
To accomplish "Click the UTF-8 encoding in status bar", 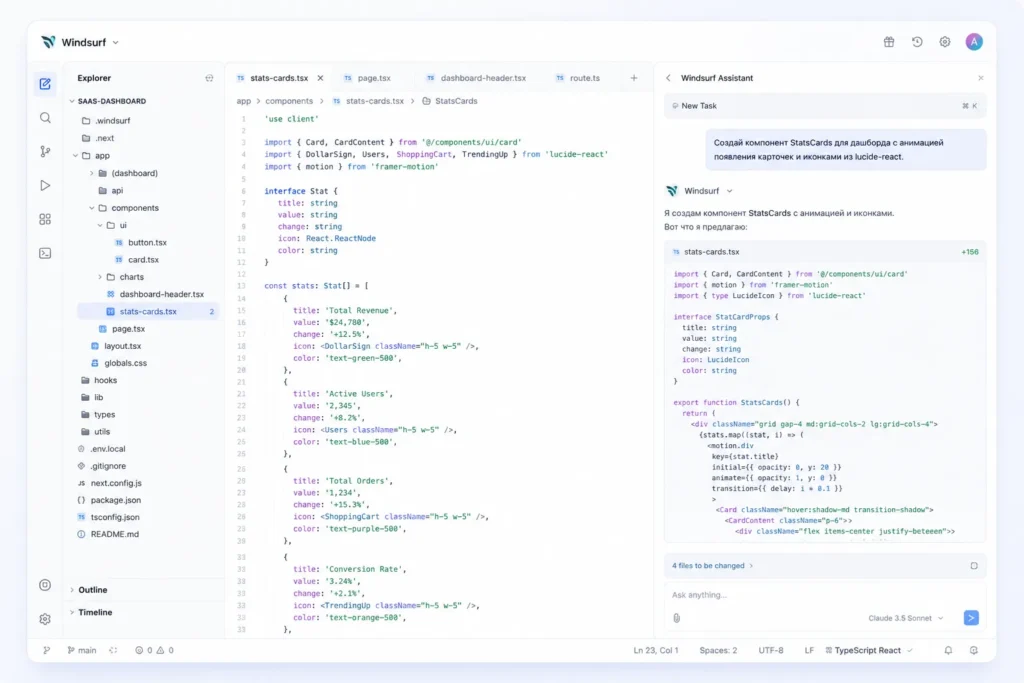I will 771,650.
